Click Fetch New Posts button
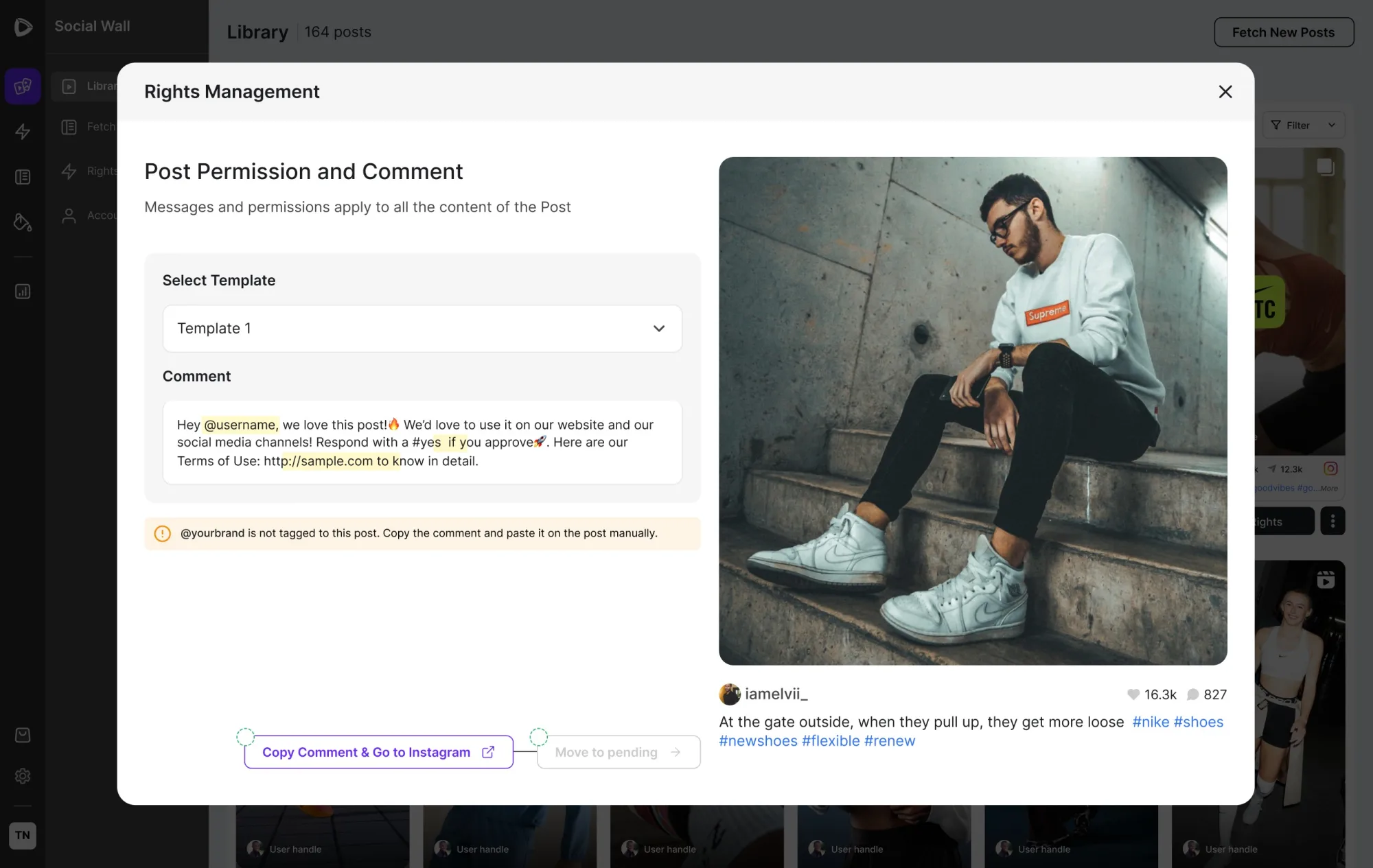Viewport: 1373px width, 868px height. pos(1283,32)
